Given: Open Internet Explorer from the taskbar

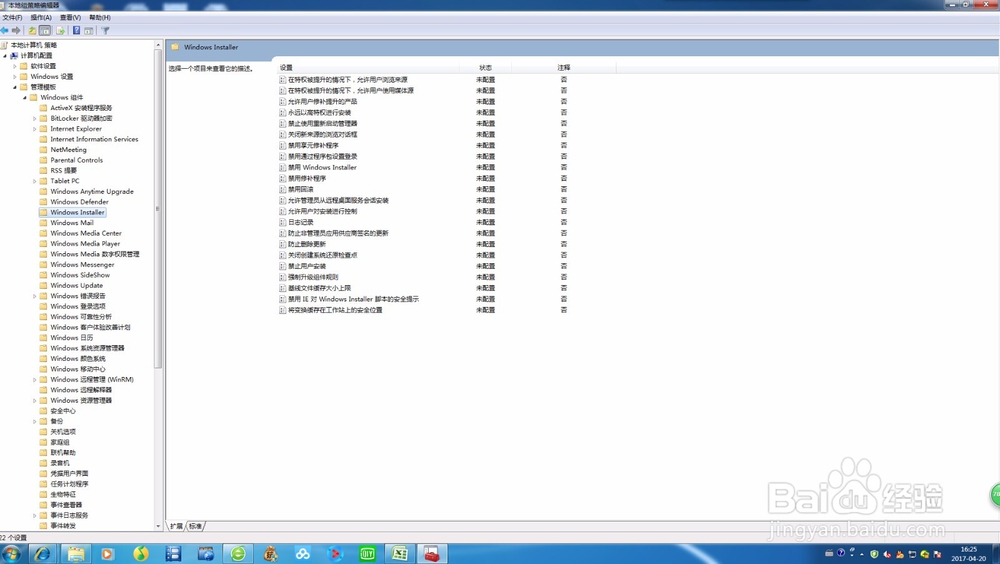Looking at the screenshot, I should [43, 554].
